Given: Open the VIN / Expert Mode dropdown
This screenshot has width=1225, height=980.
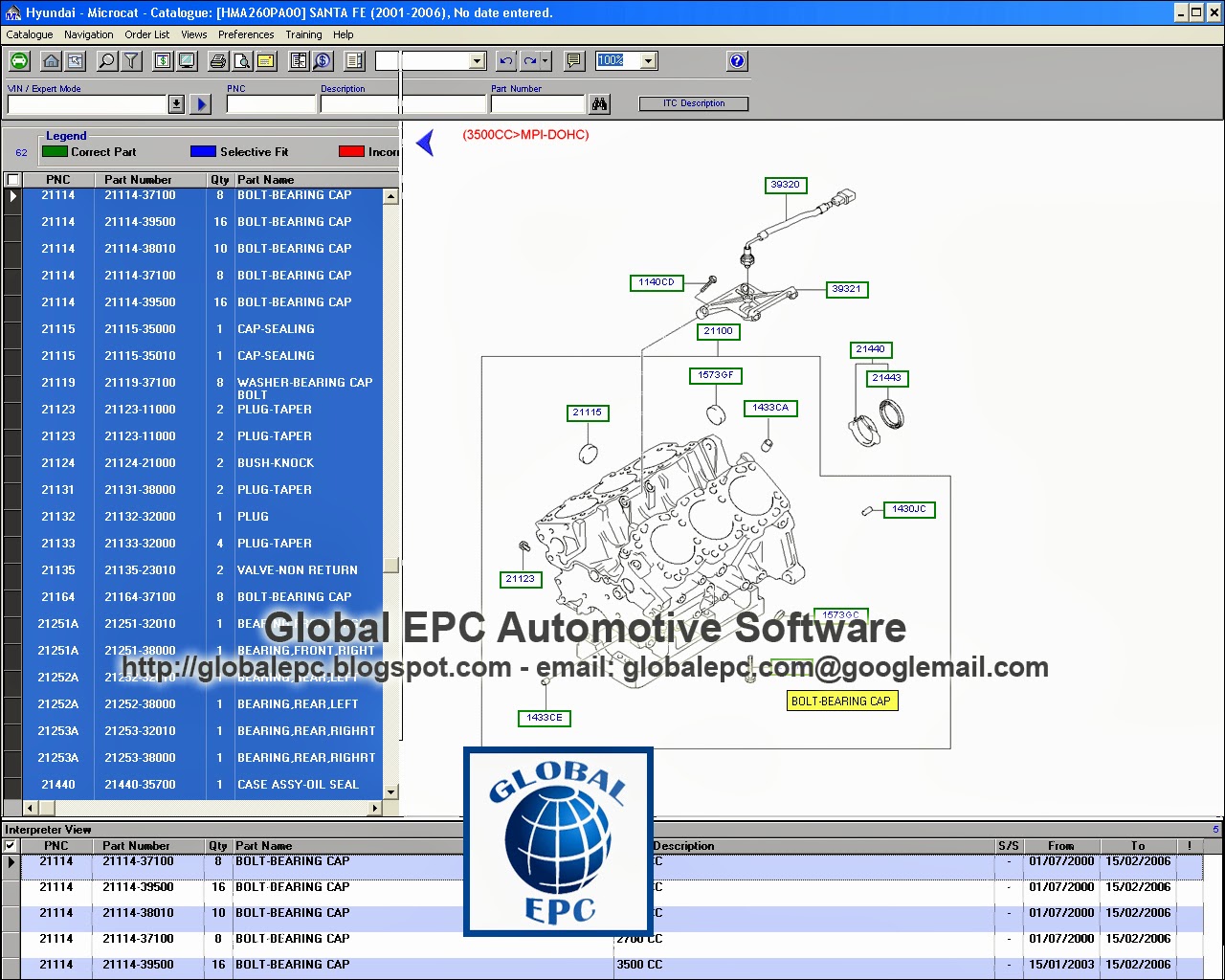Looking at the screenshot, I should pyautogui.click(x=176, y=103).
